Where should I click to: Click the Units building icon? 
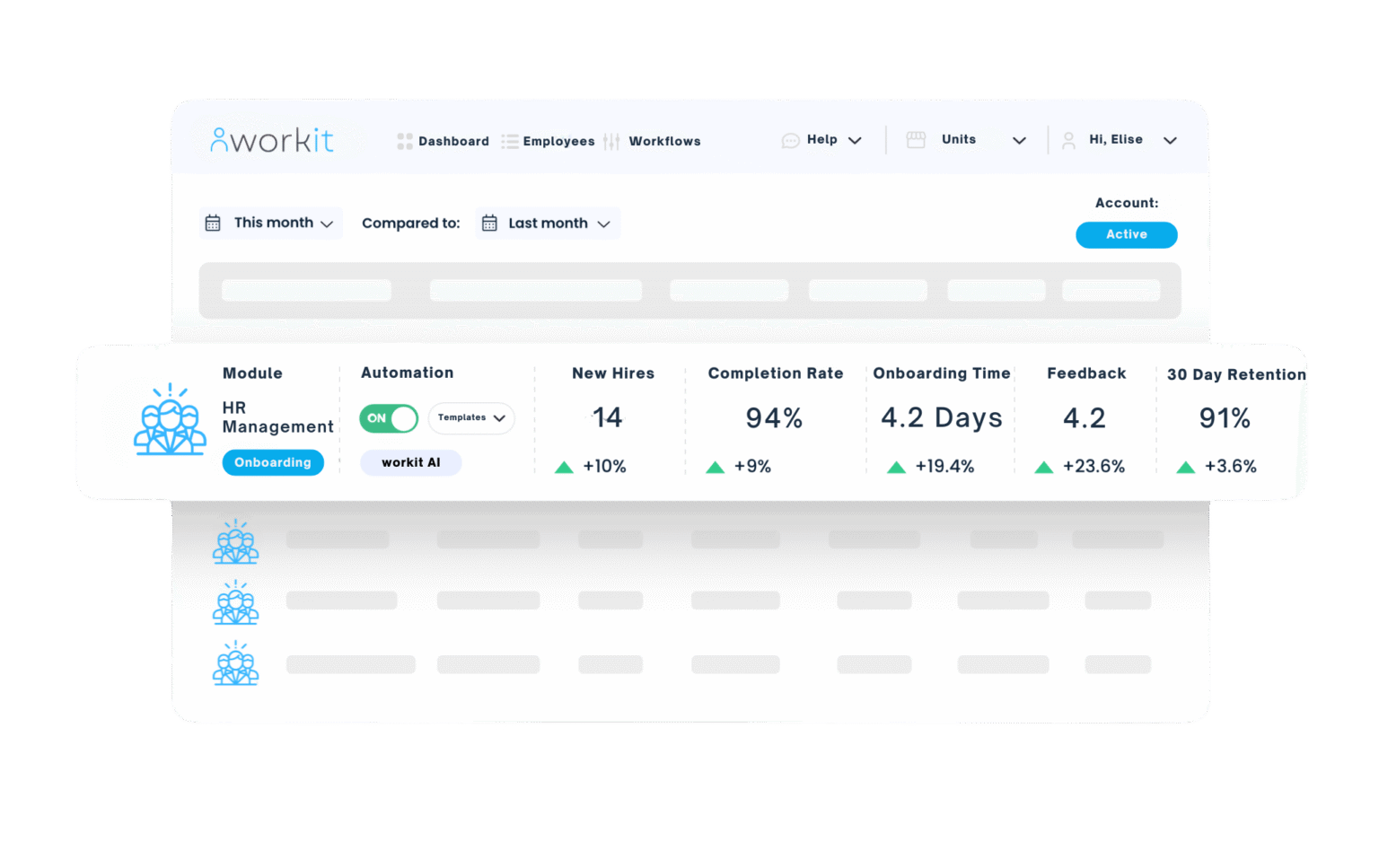coord(916,139)
